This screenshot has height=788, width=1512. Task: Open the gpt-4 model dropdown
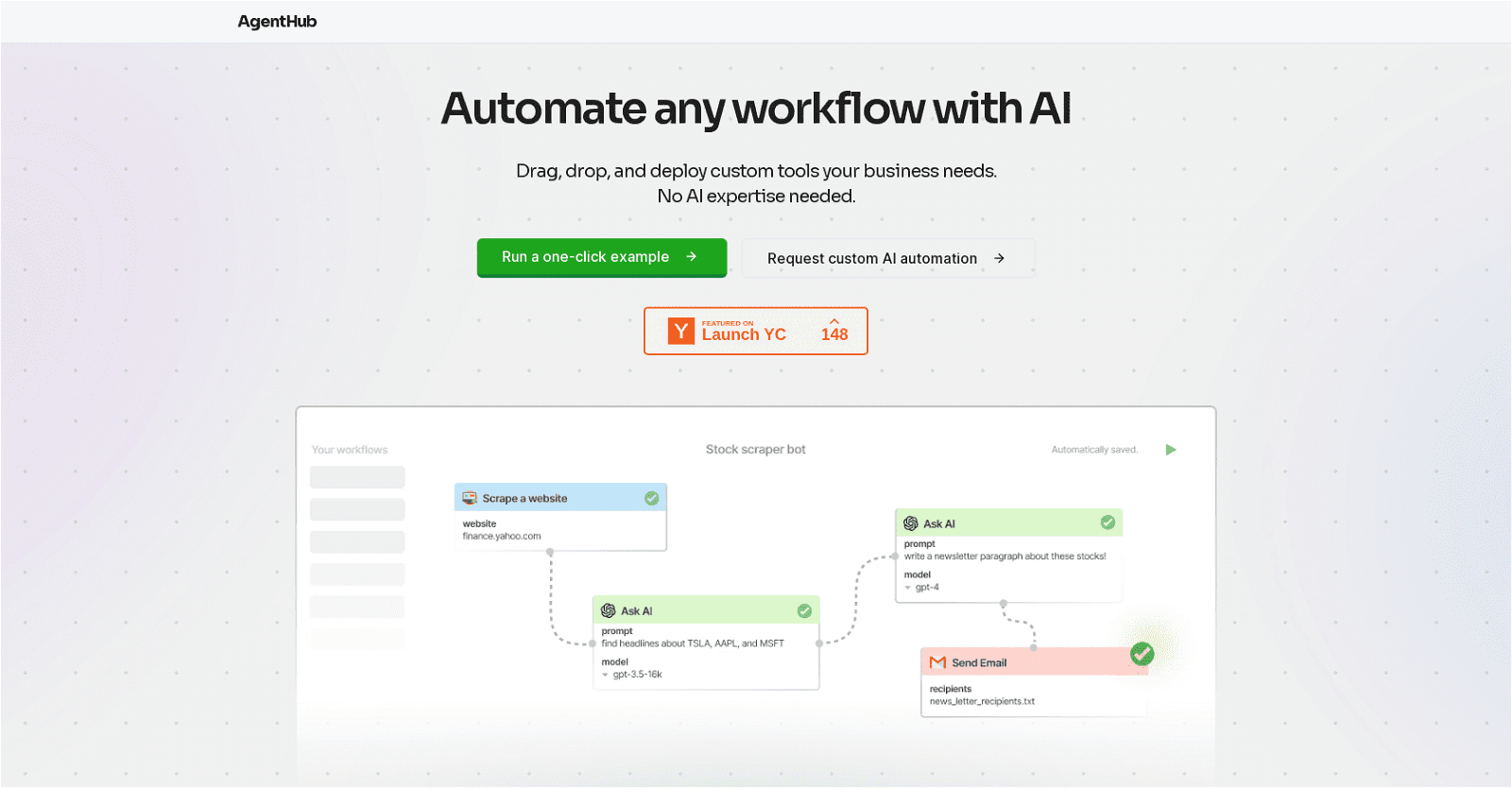click(922, 588)
